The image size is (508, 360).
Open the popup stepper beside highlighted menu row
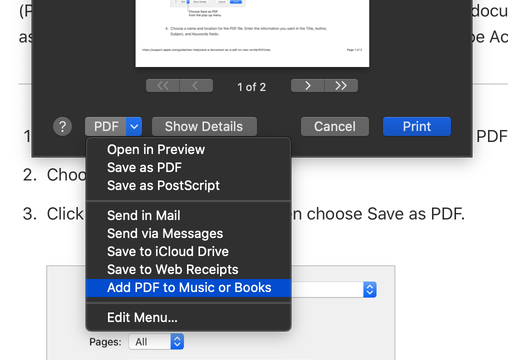click(370, 290)
